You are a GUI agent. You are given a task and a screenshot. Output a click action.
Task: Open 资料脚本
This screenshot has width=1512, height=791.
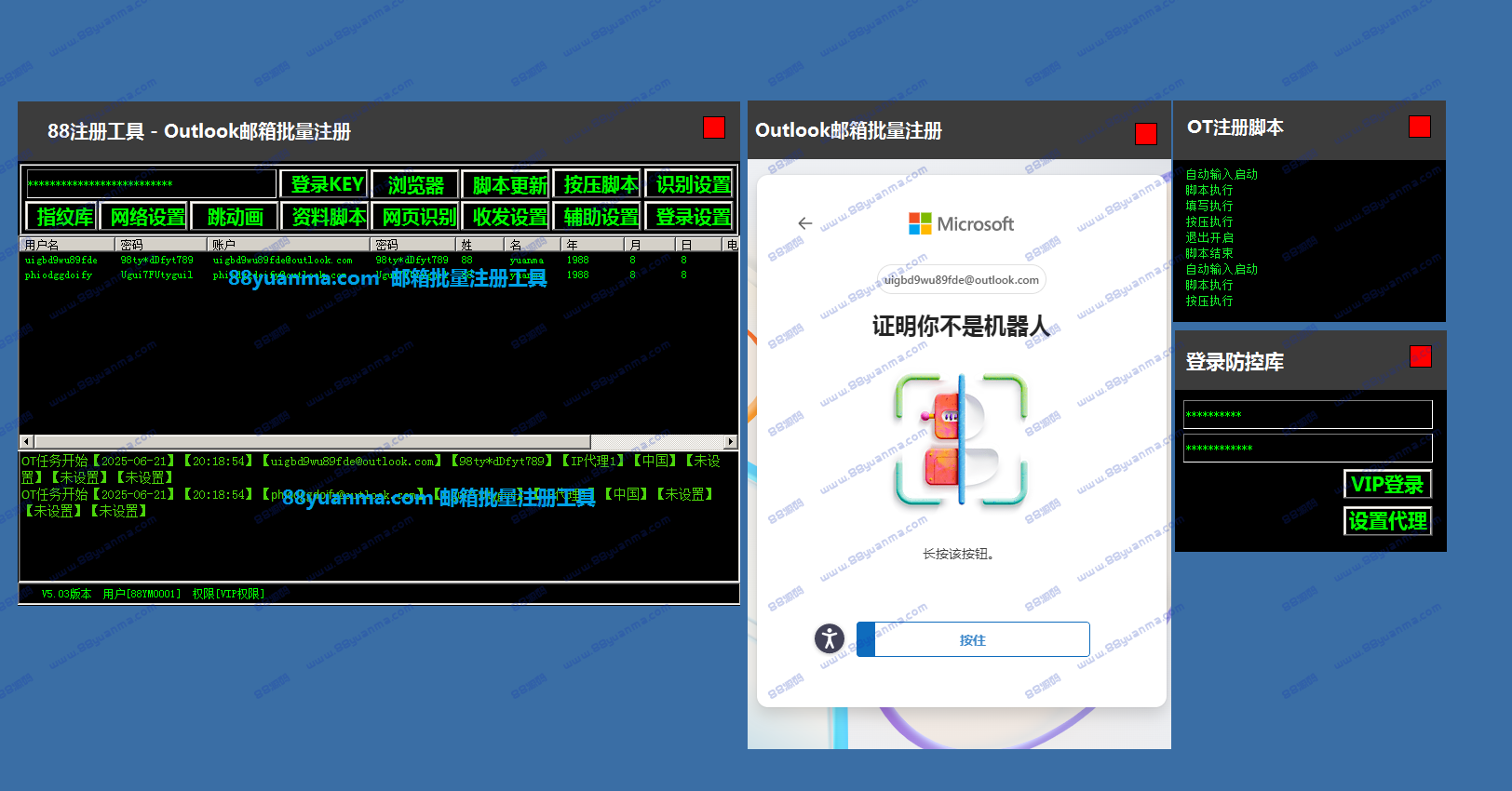[326, 217]
